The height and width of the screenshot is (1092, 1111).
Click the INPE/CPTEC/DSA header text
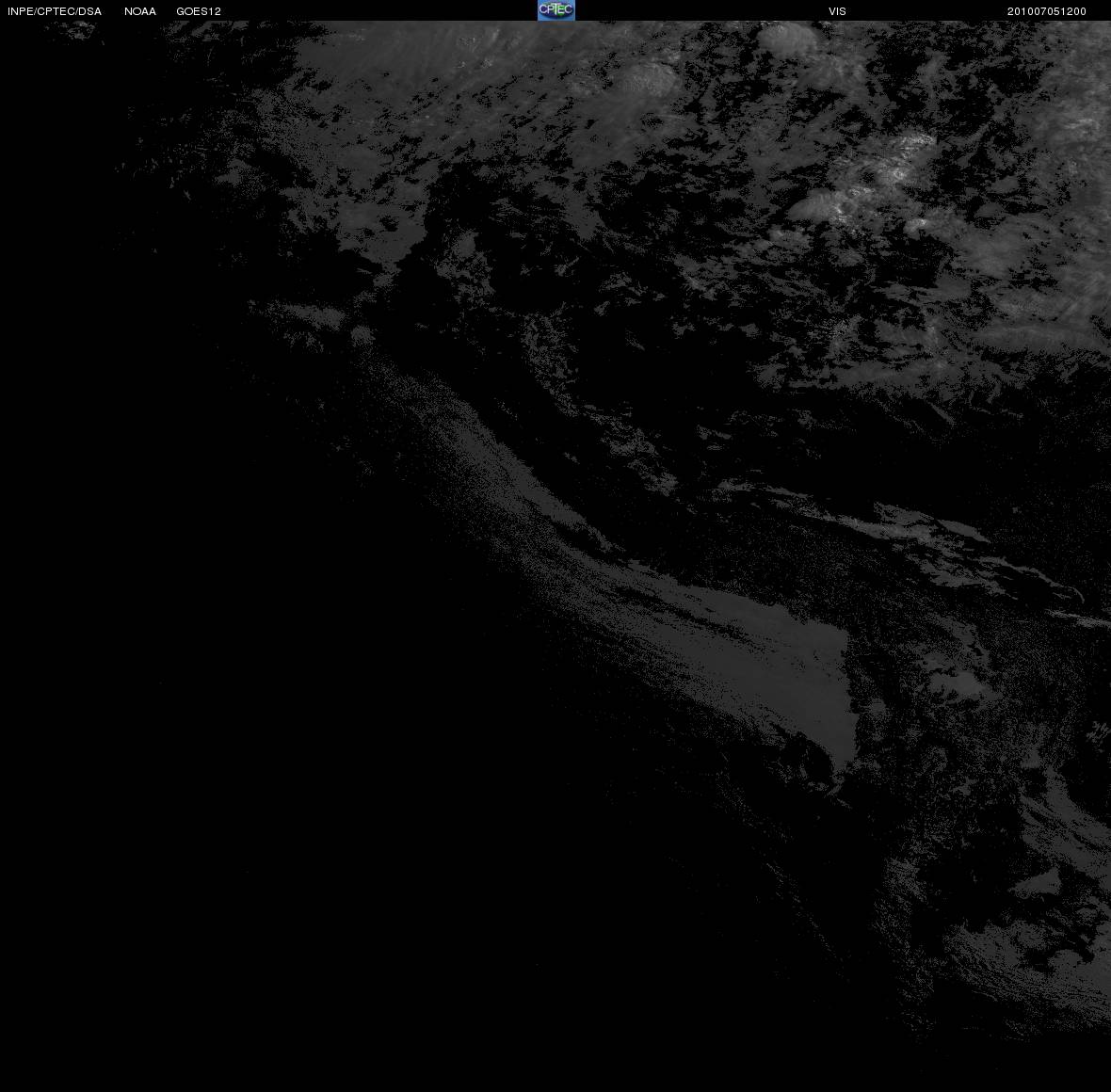(x=55, y=11)
